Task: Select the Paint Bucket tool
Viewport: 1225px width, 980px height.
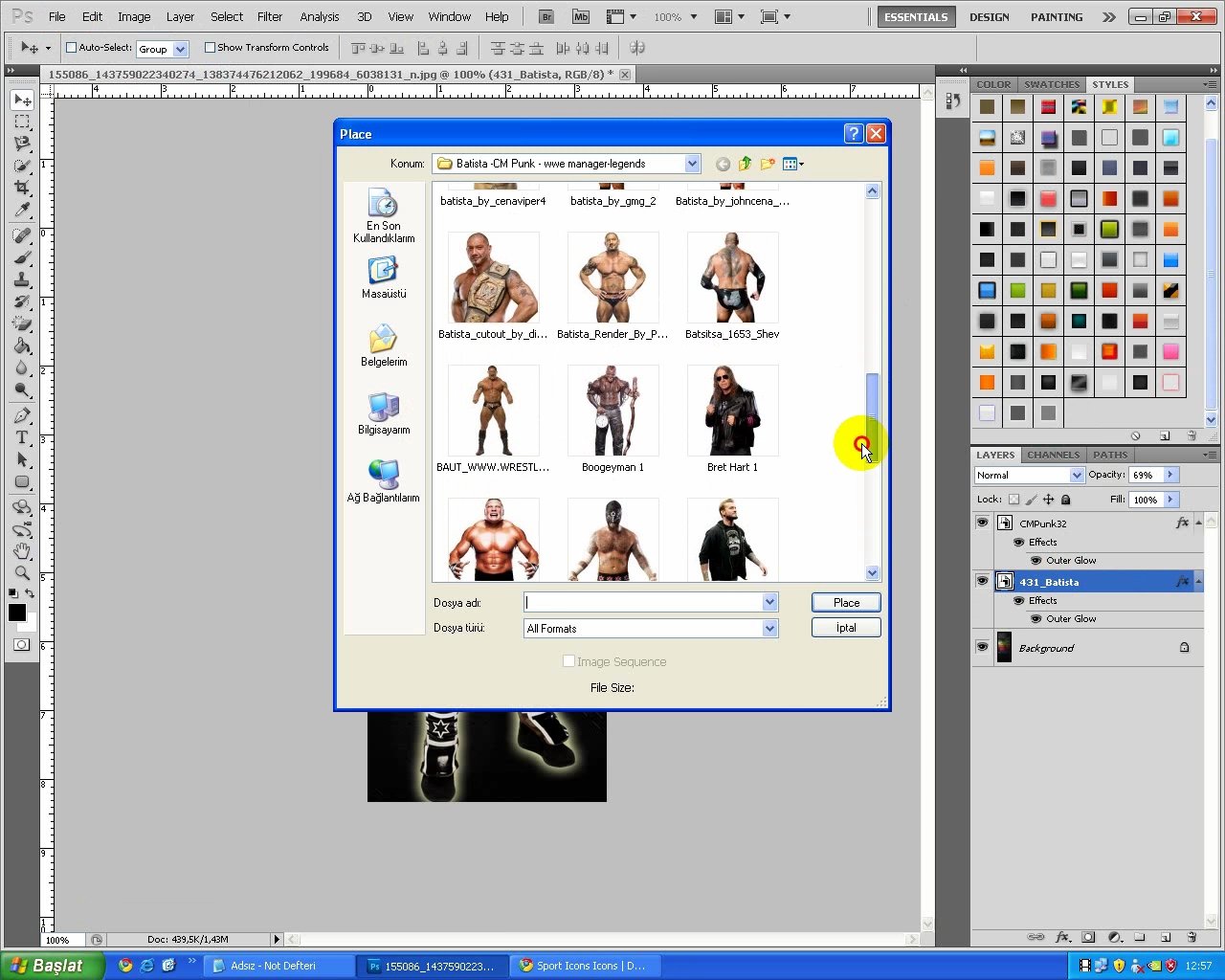Action: [22, 345]
